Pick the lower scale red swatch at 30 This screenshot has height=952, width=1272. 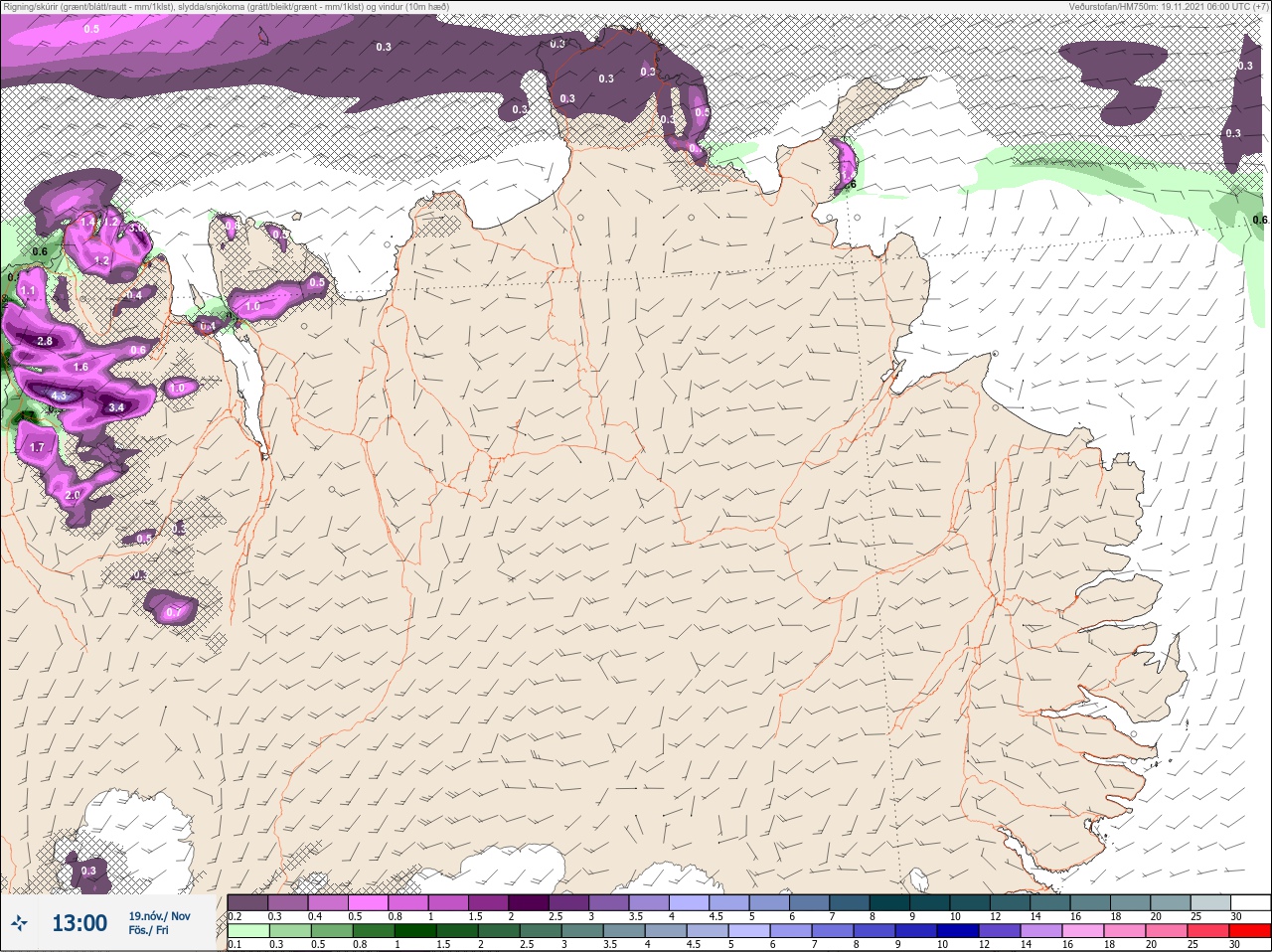click(1250, 930)
